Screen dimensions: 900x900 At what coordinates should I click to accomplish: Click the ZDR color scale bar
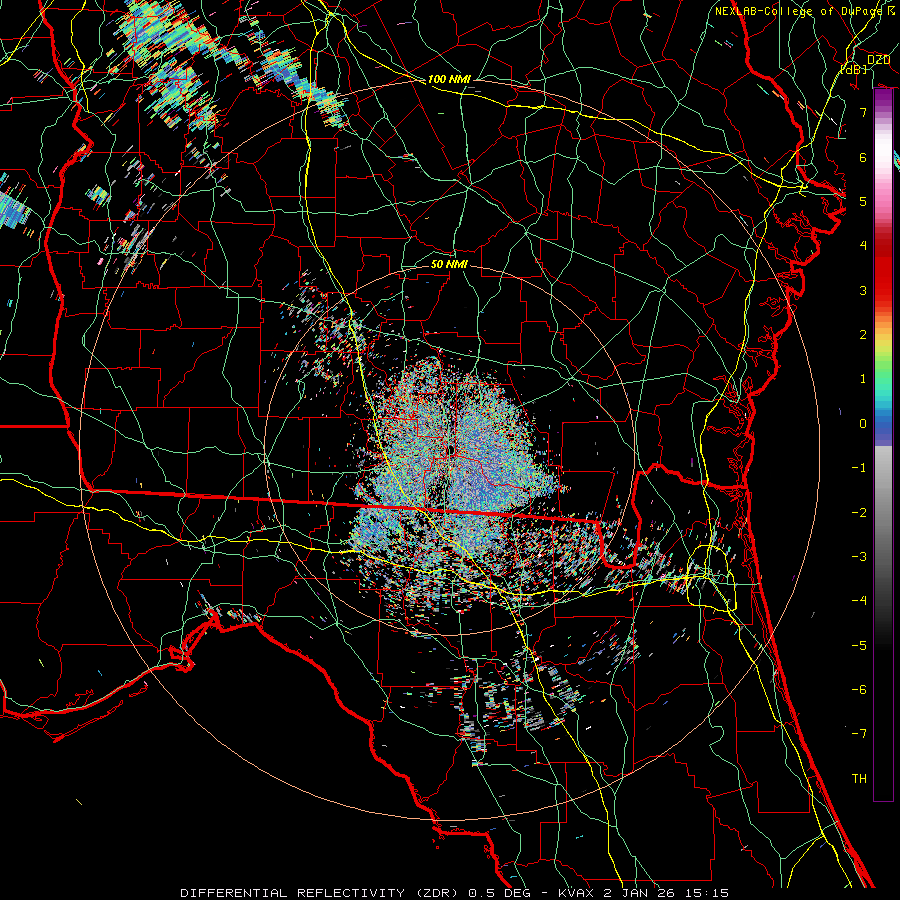883,445
